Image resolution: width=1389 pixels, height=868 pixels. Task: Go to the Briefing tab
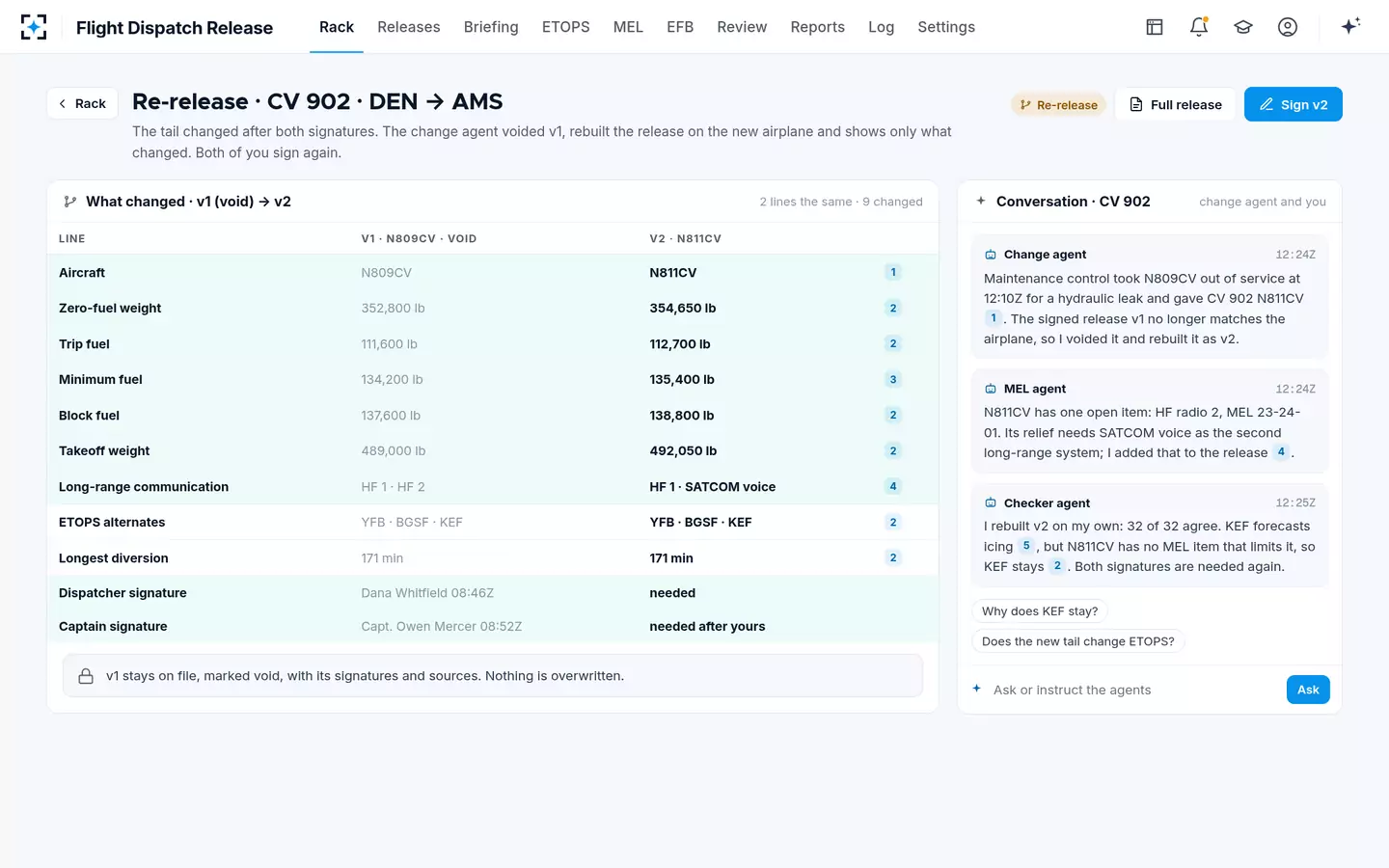[491, 27]
